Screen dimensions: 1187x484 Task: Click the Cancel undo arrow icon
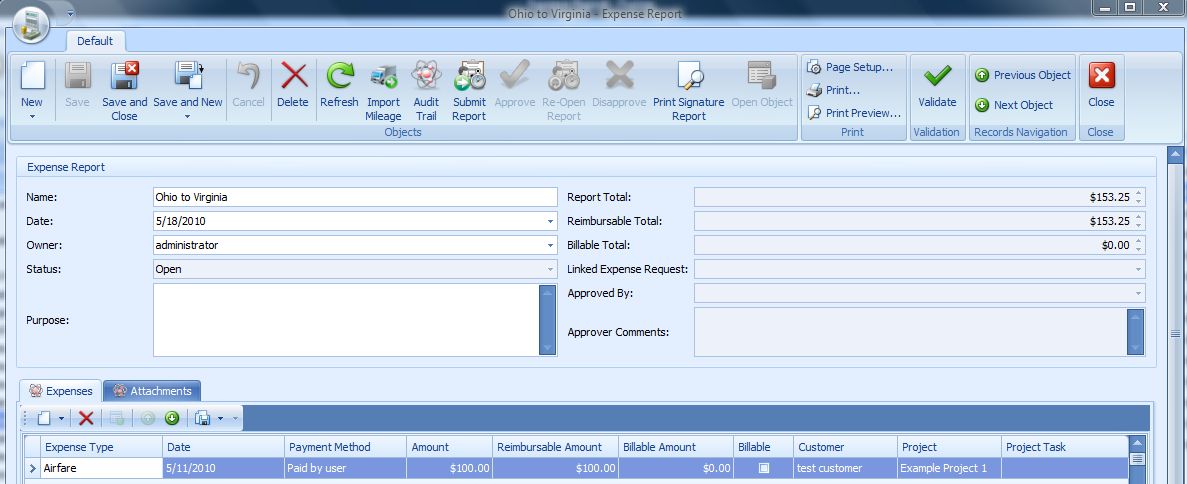coord(248,76)
